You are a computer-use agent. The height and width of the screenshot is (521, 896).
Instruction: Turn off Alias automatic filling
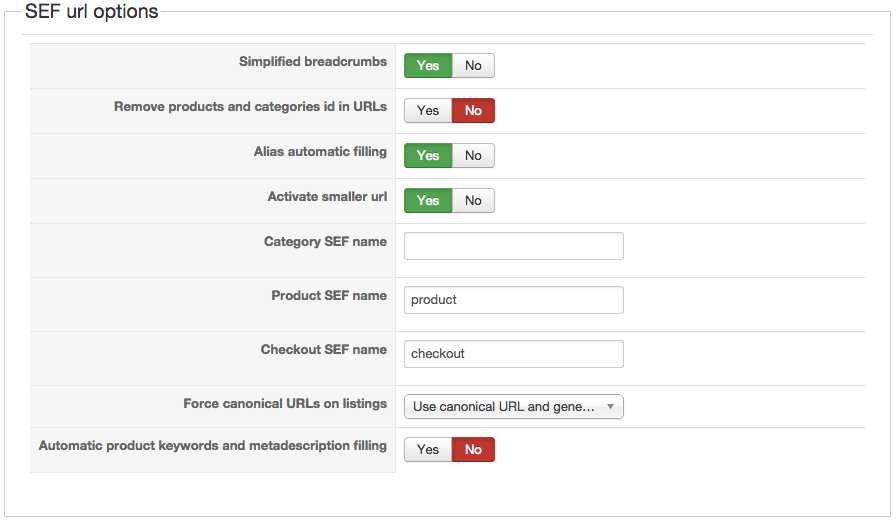click(473, 156)
